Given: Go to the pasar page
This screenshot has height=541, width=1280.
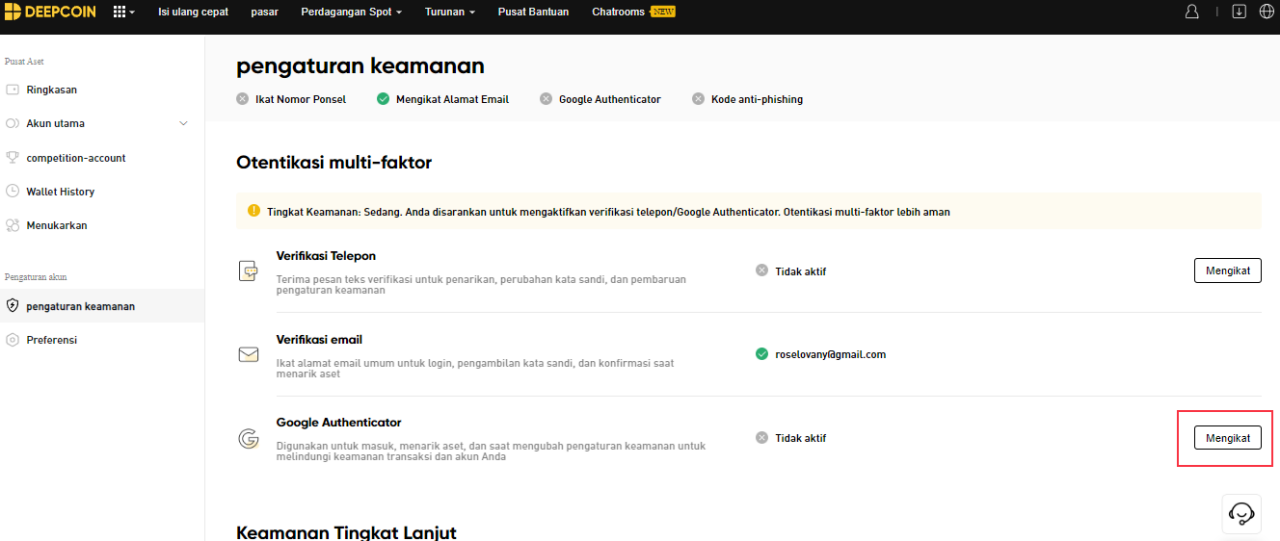Looking at the screenshot, I should tap(264, 12).
